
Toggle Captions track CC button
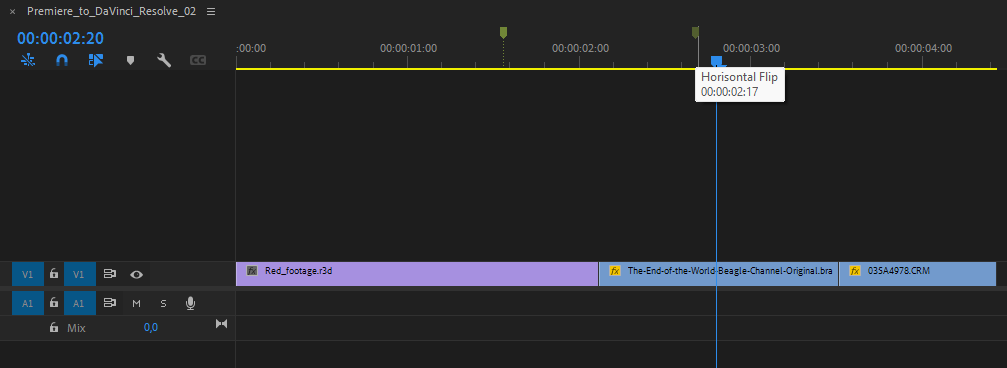[198, 60]
